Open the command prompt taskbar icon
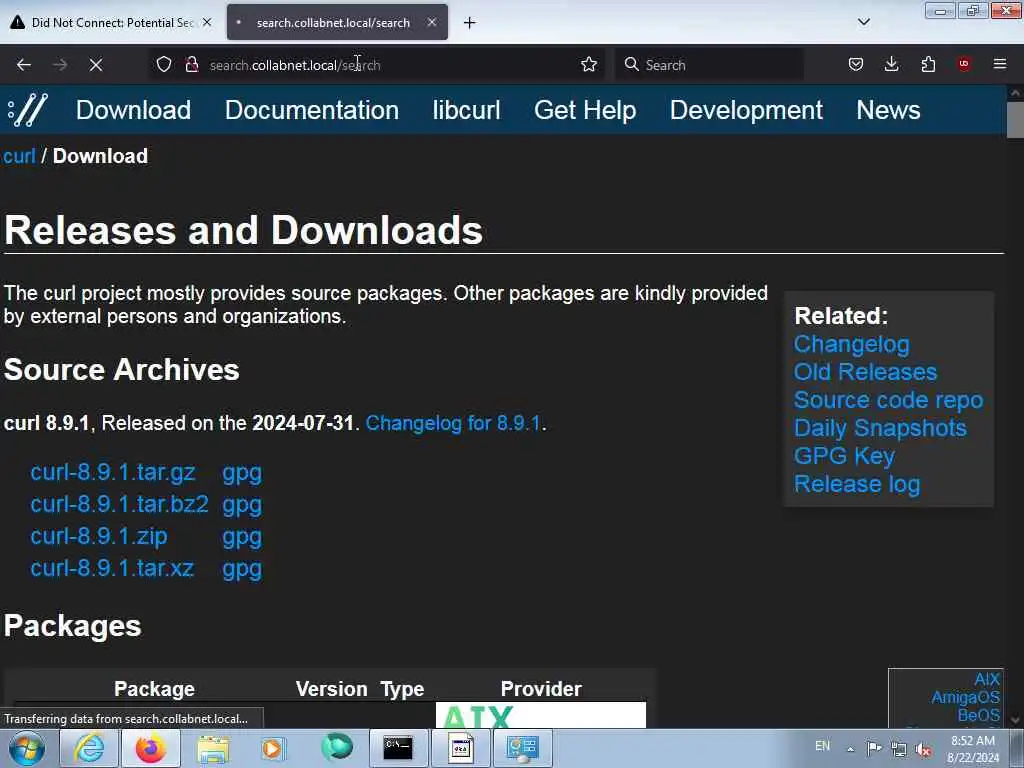The height and width of the screenshot is (768, 1024). [x=398, y=748]
